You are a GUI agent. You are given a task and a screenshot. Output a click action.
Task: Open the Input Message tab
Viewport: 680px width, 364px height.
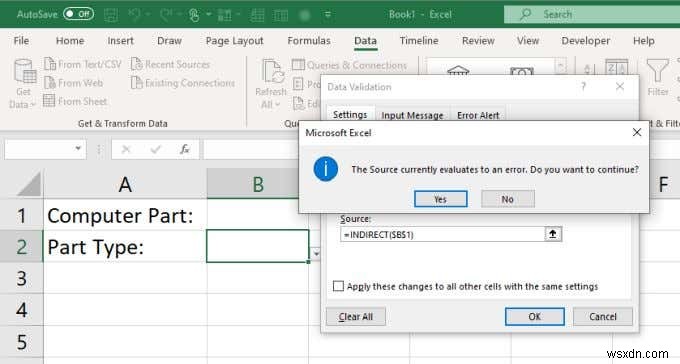[412, 115]
